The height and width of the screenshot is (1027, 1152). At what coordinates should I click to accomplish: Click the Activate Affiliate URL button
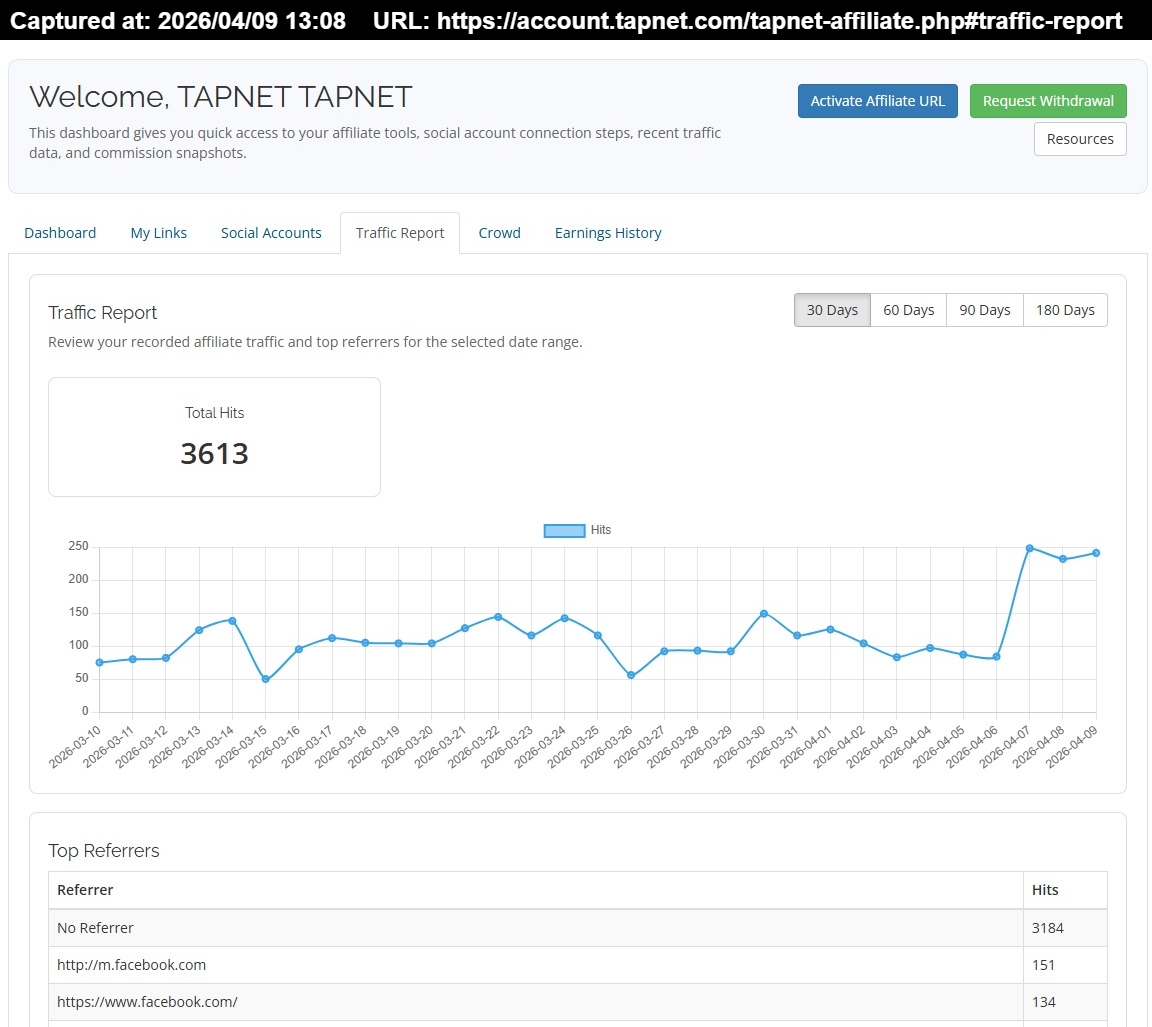point(877,101)
